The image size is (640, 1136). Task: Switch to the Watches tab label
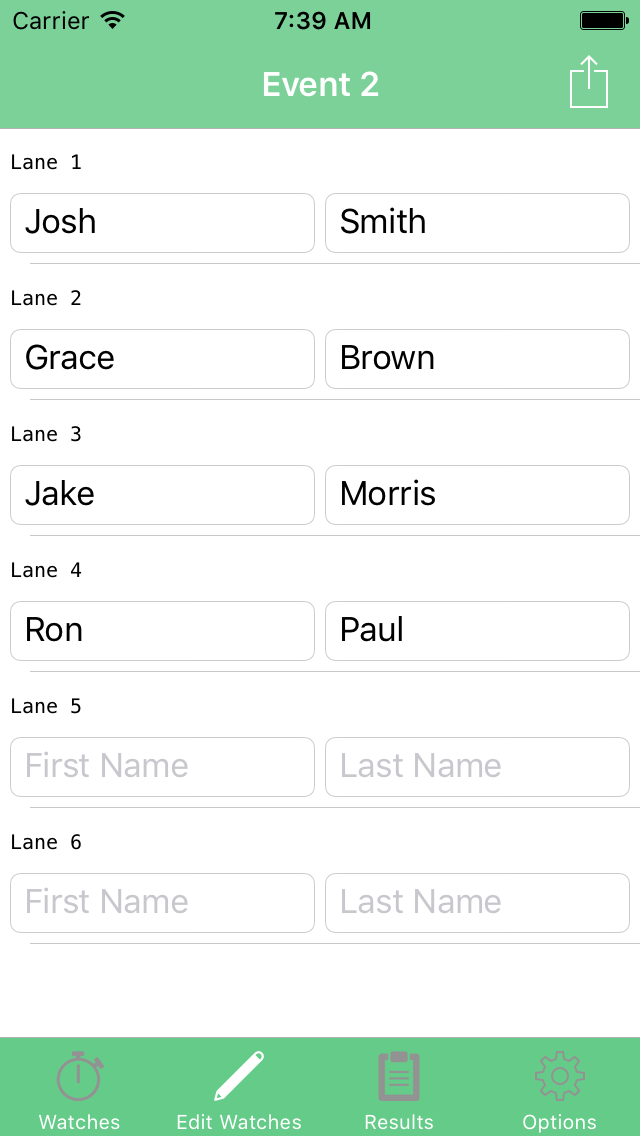click(79, 1122)
